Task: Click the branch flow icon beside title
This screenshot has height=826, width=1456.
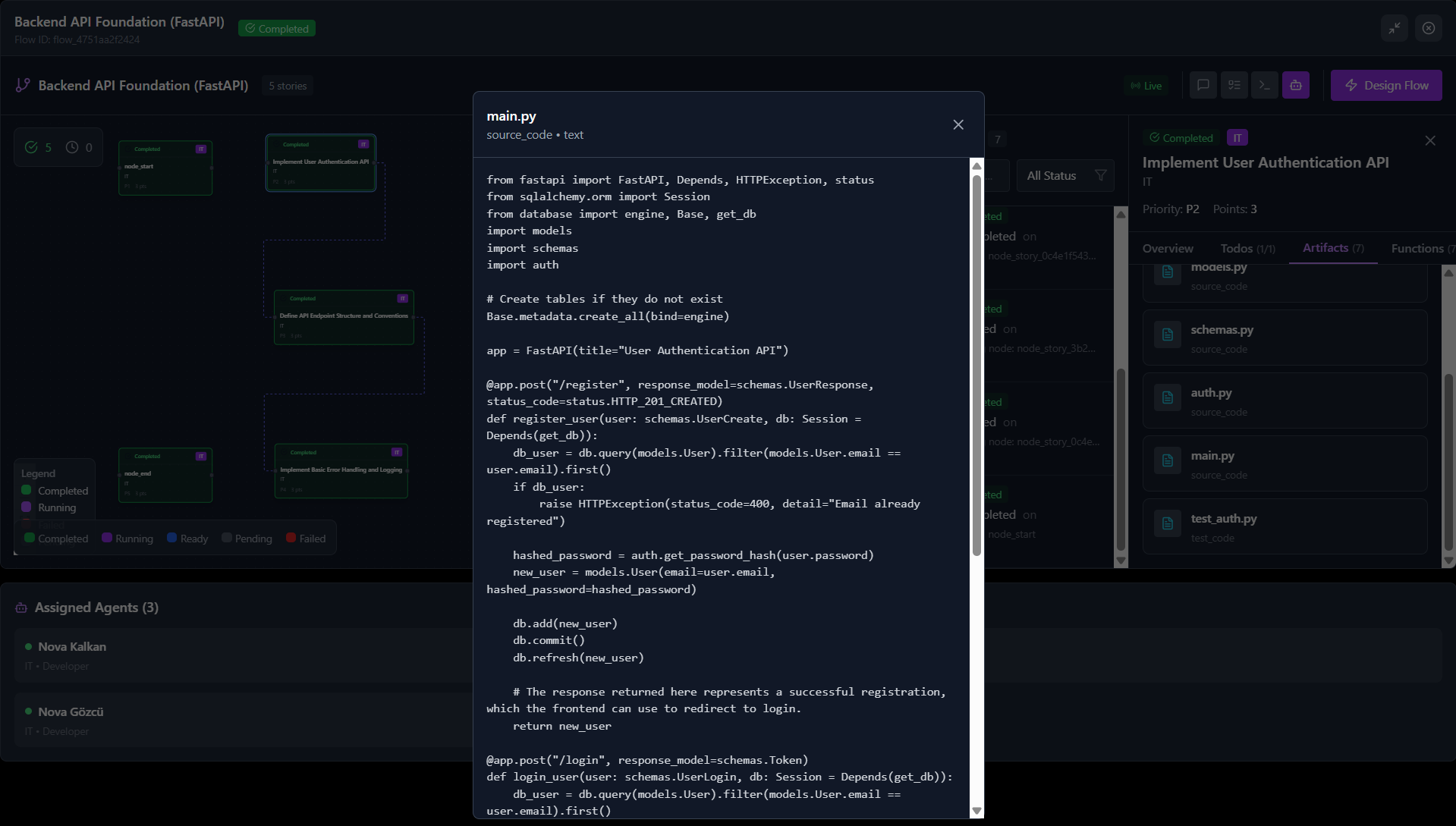Action: coord(24,86)
